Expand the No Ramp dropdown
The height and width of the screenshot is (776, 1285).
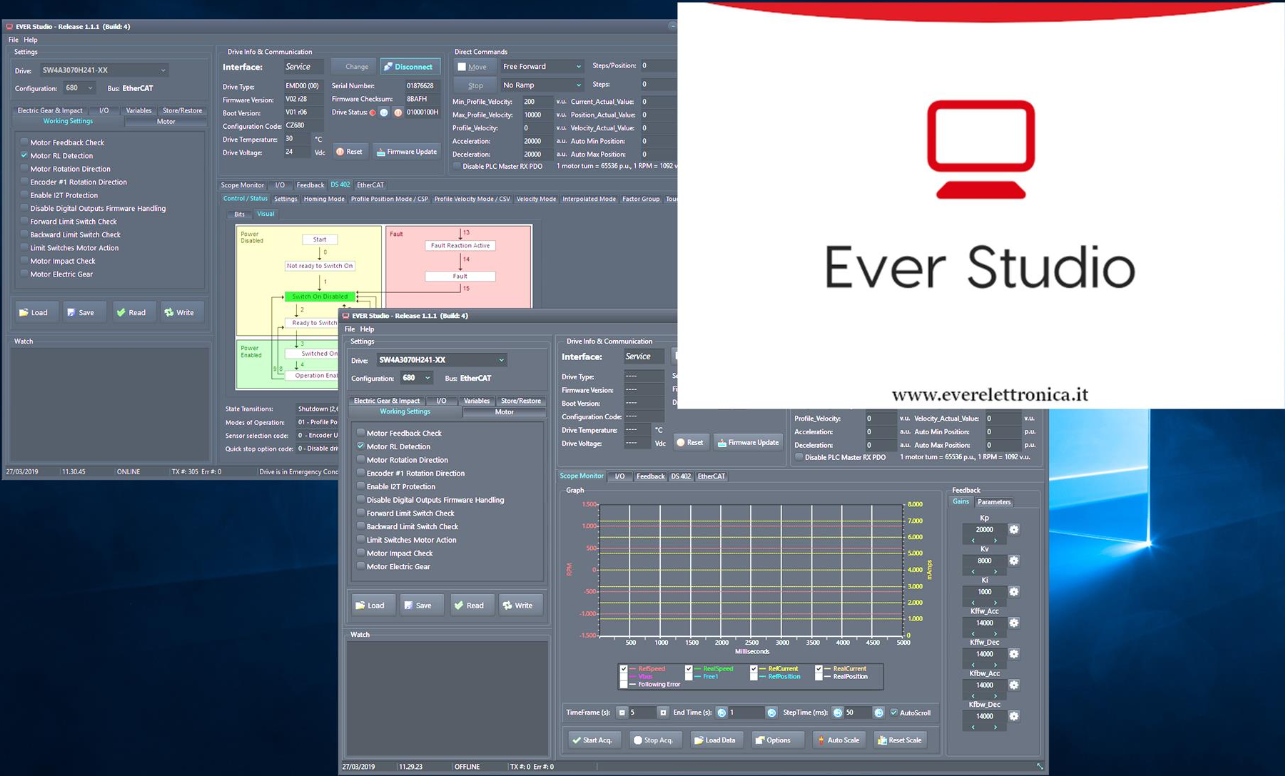541,85
